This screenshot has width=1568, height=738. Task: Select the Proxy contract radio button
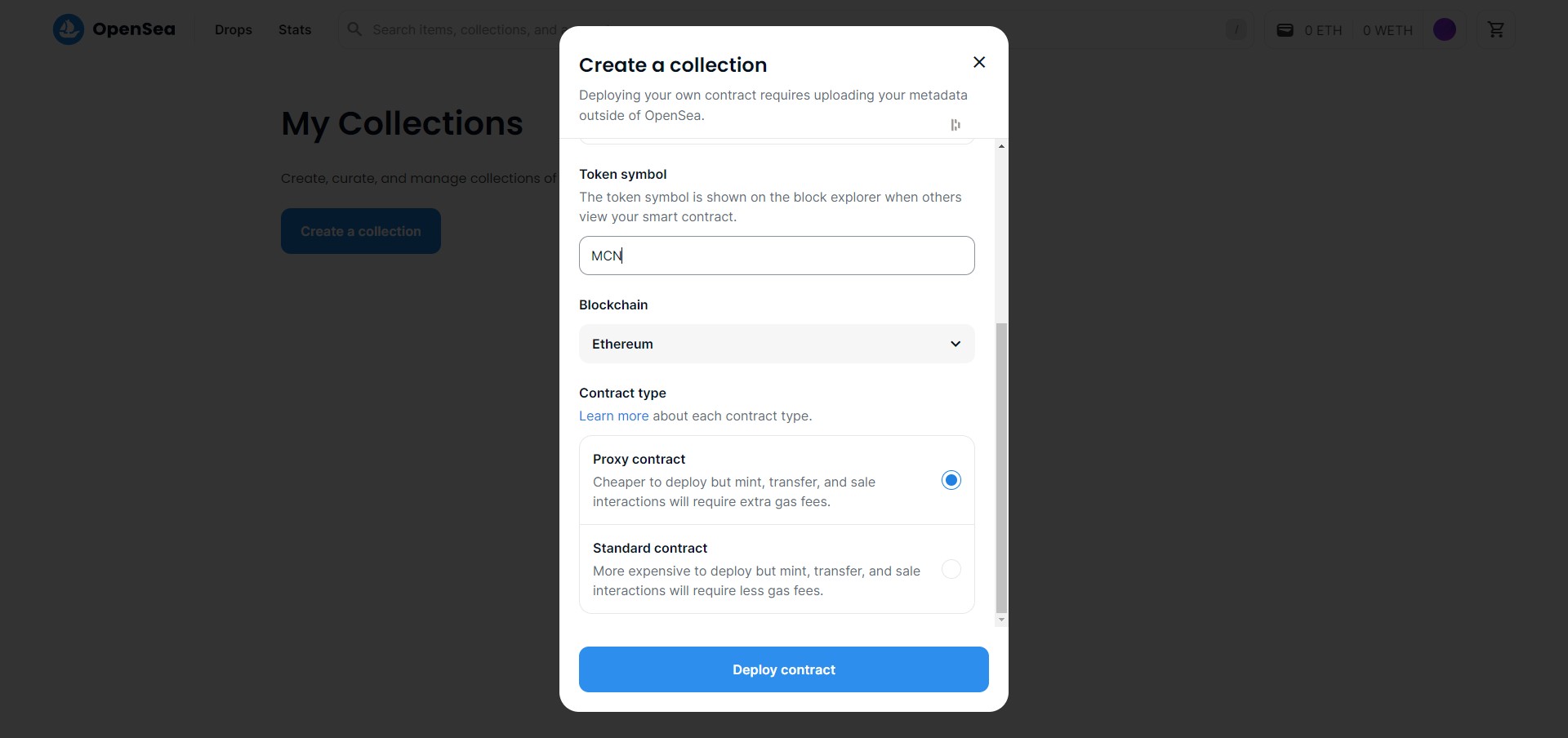[951, 480]
